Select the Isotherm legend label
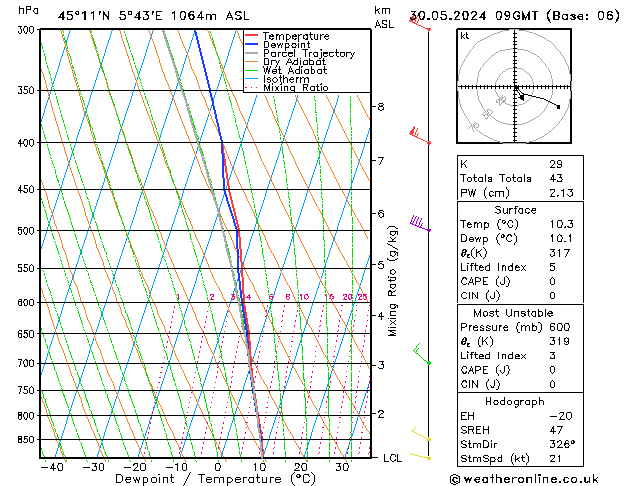Screen dimensions: 629x486 (x=286, y=79)
